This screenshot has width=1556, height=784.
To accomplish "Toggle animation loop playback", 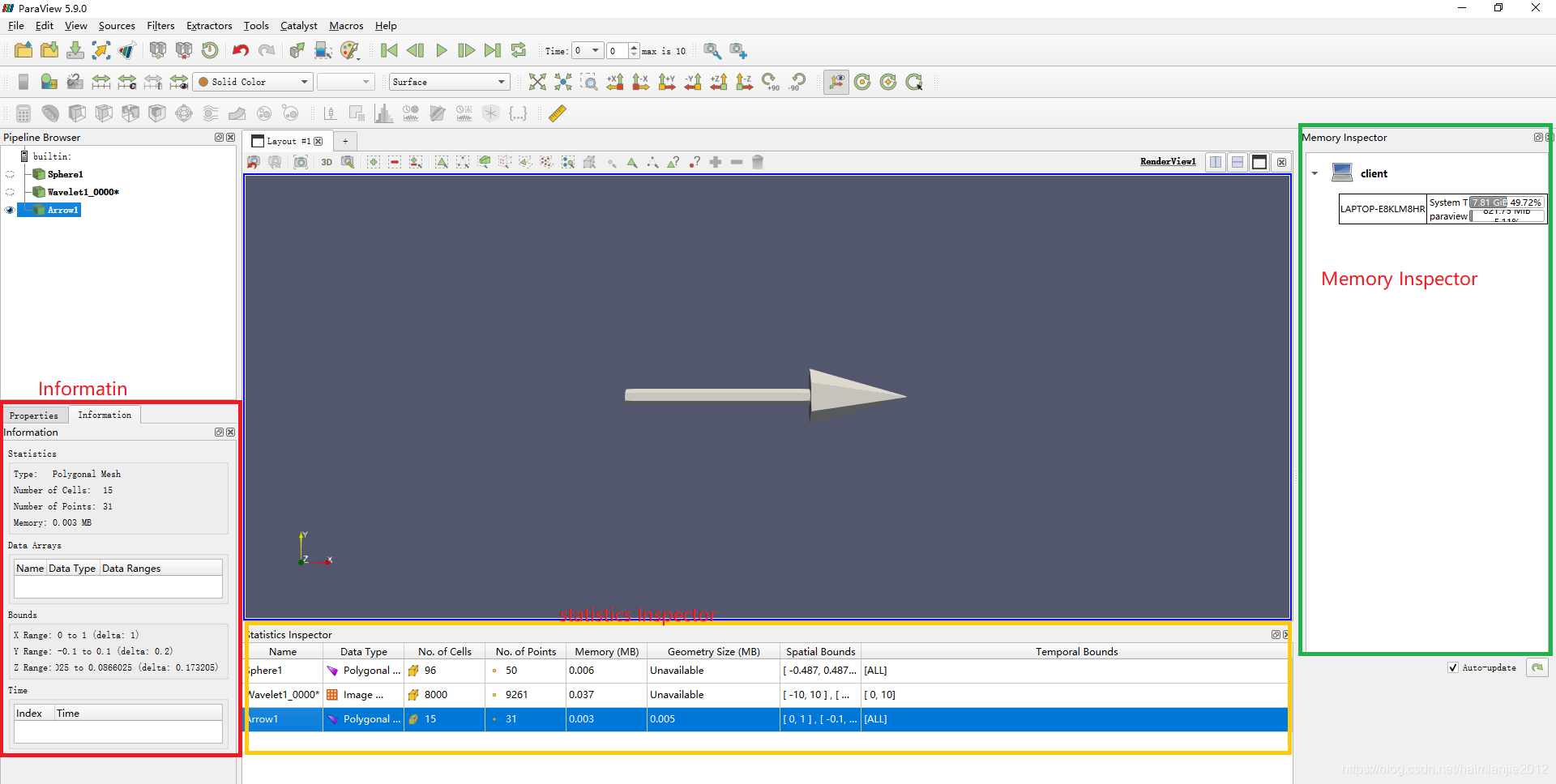I will (x=519, y=50).
